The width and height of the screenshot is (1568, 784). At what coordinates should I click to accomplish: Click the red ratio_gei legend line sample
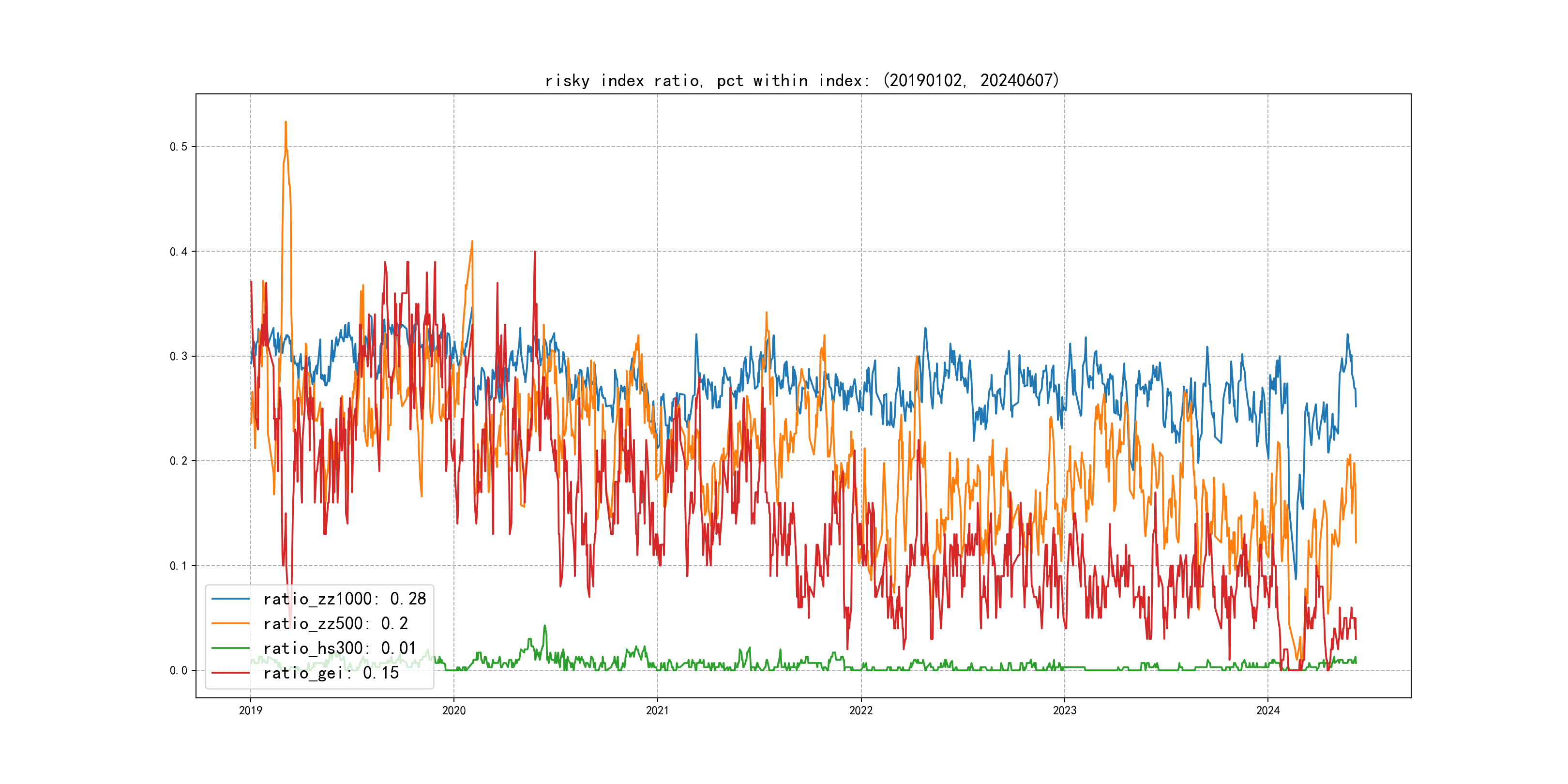coord(230,673)
